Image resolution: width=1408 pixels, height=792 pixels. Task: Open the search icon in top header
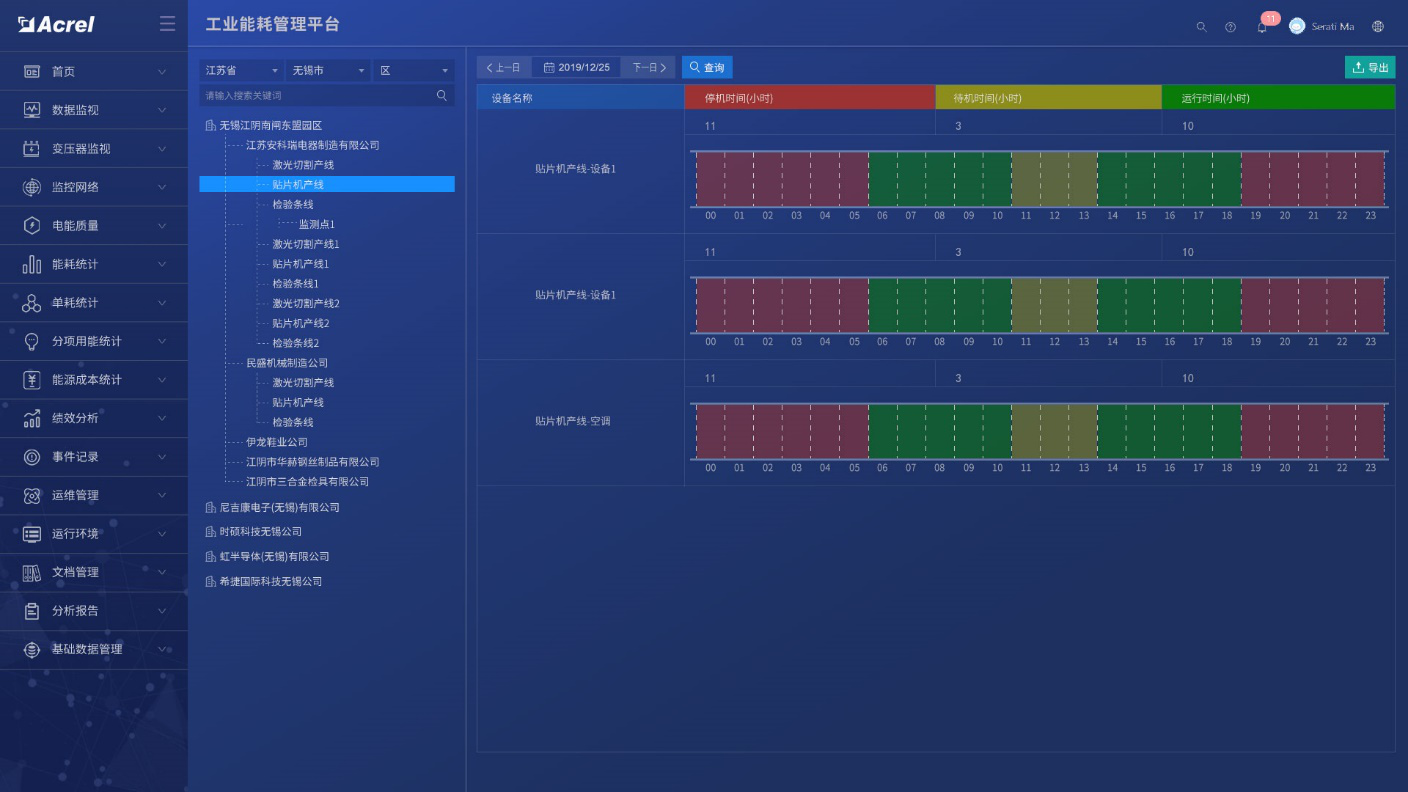pos(1201,27)
